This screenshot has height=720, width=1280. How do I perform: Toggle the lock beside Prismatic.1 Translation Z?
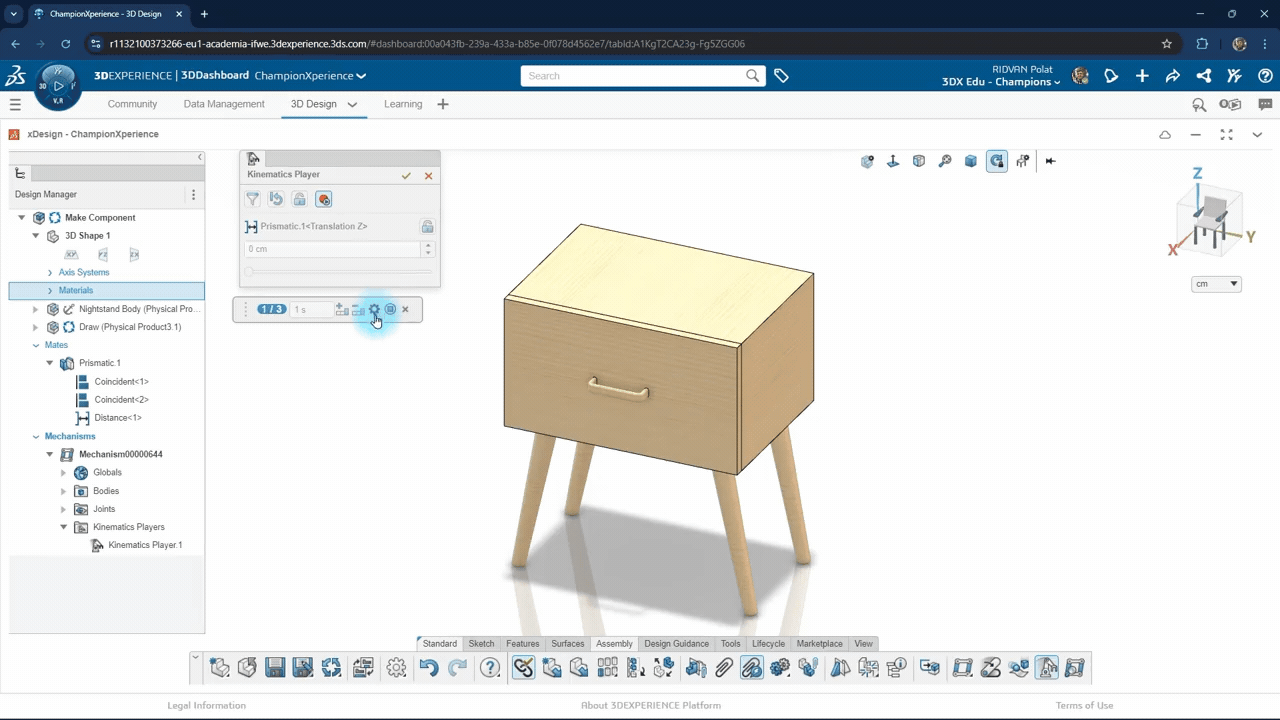click(427, 227)
